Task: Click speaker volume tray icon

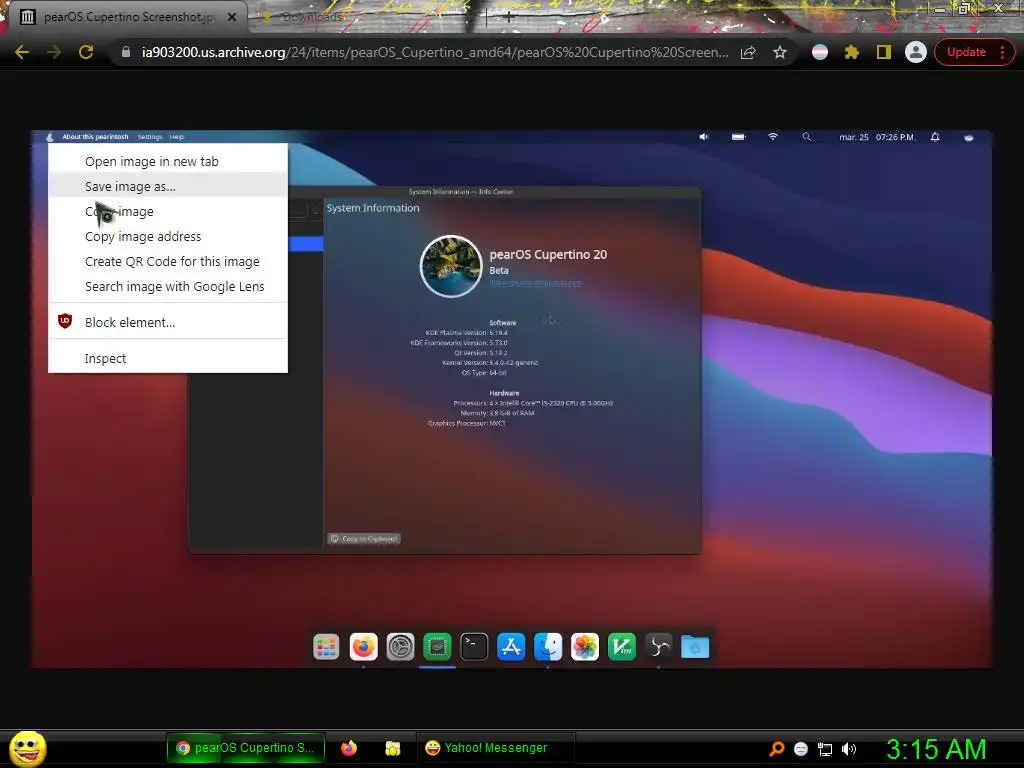Action: 849,749
